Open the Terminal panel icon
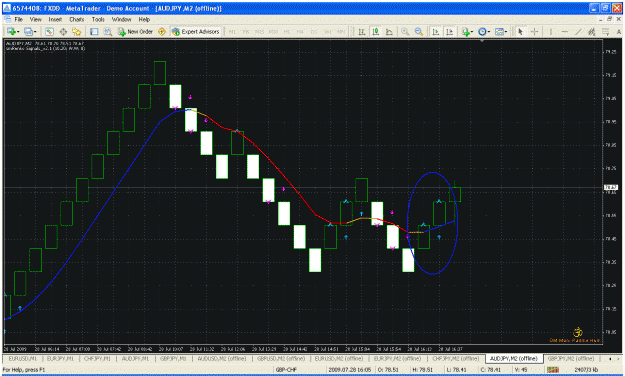Screen dimensions: 625x376 click(x=94, y=31)
